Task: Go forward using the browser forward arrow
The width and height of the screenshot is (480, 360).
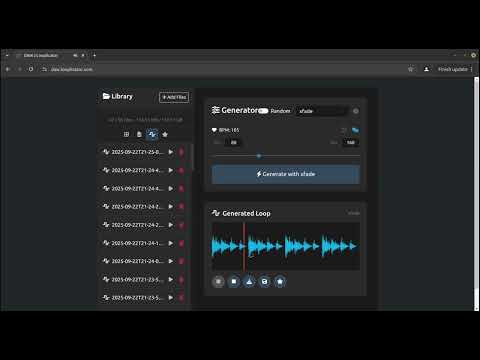Action: click(19, 69)
